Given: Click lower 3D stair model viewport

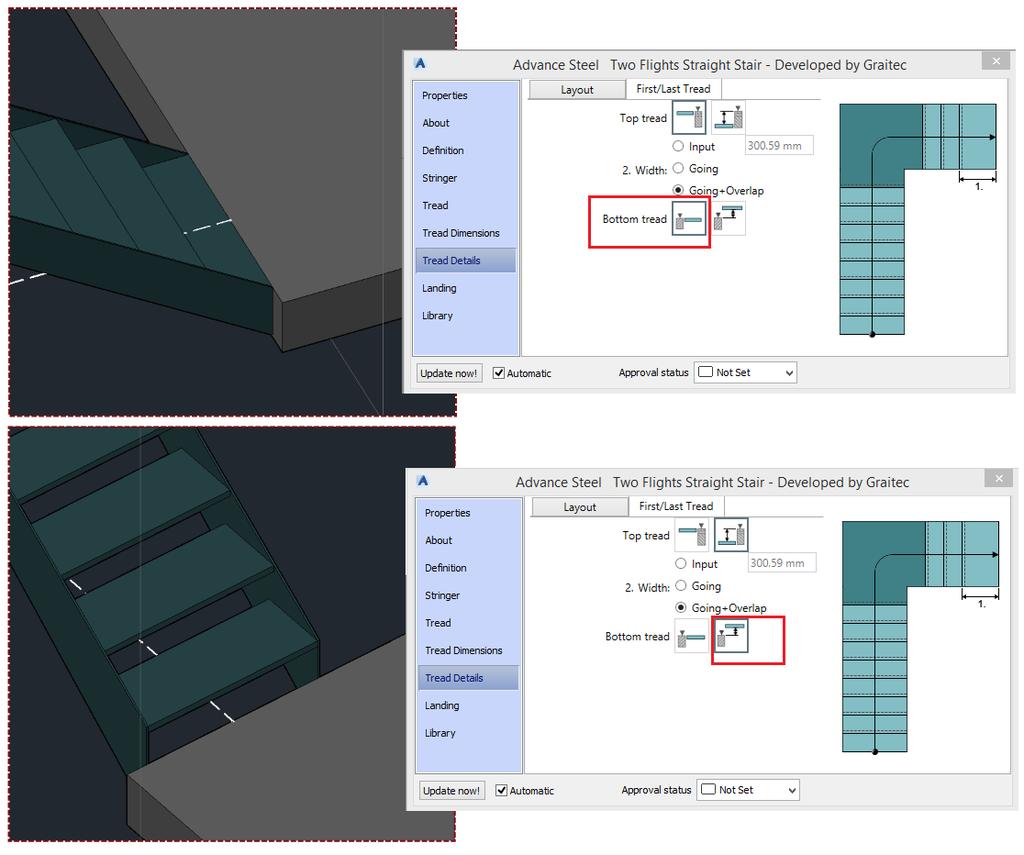Looking at the screenshot, I should click(x=232, y=634).
